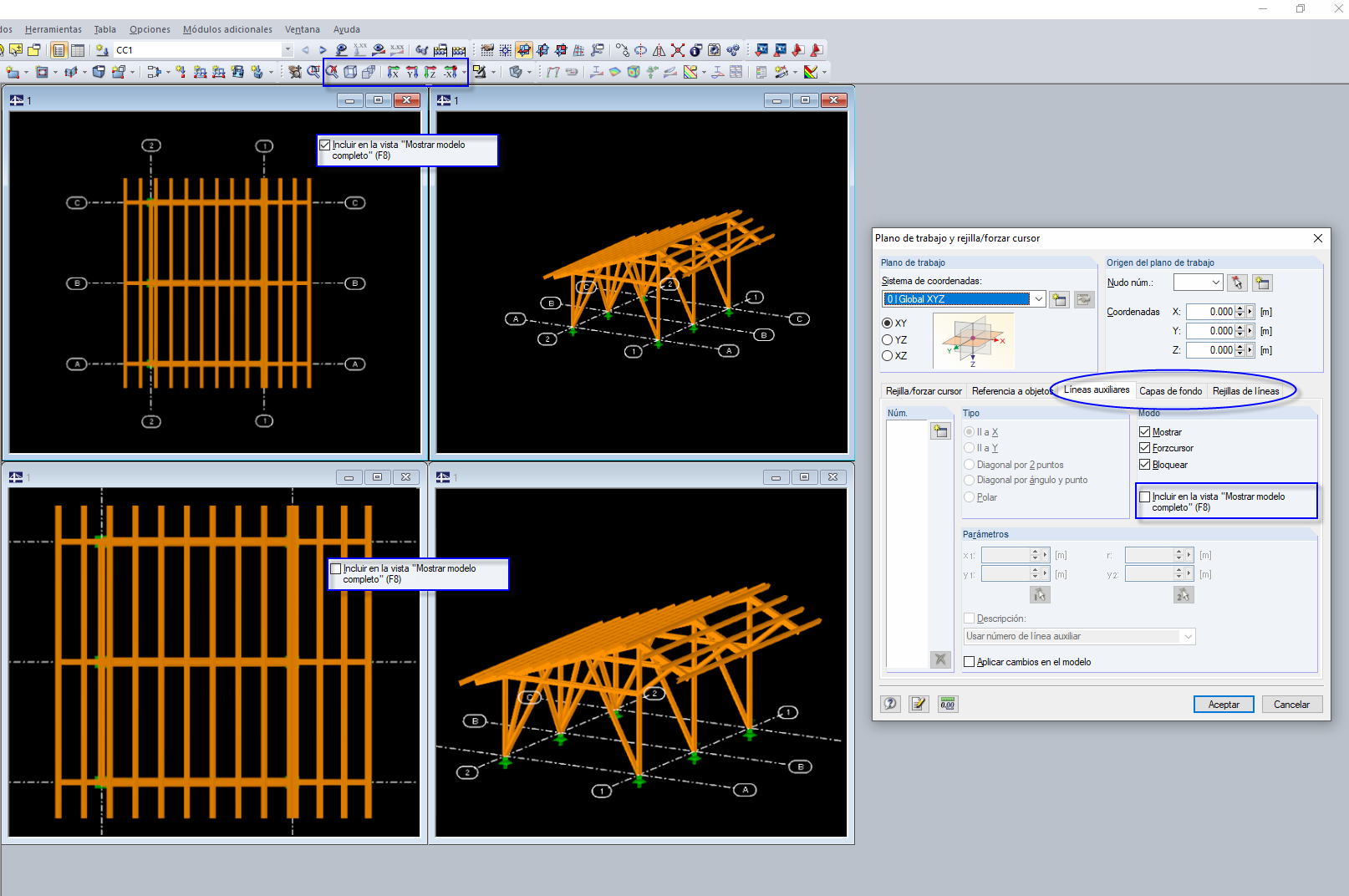Expand the CC1 load case dropdown
Screen dimensions: 1349x896
(288, 50)
